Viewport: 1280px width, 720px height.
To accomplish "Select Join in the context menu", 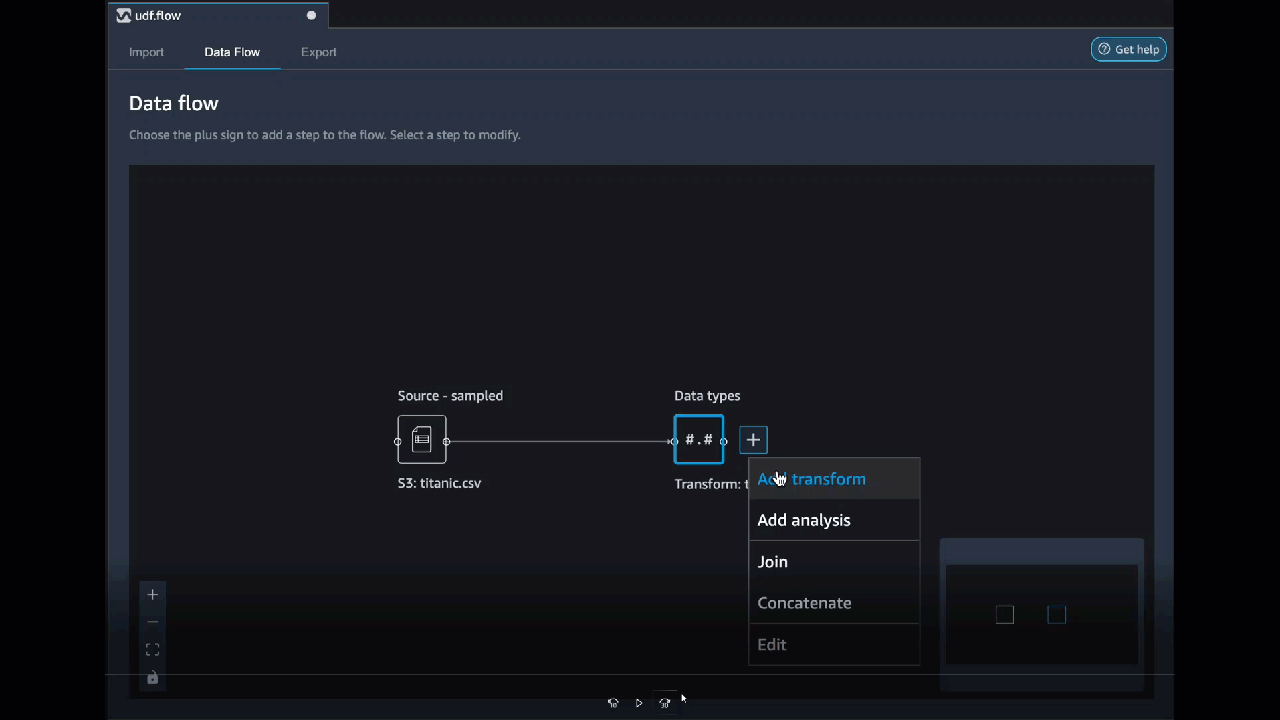I will point(772,562).
